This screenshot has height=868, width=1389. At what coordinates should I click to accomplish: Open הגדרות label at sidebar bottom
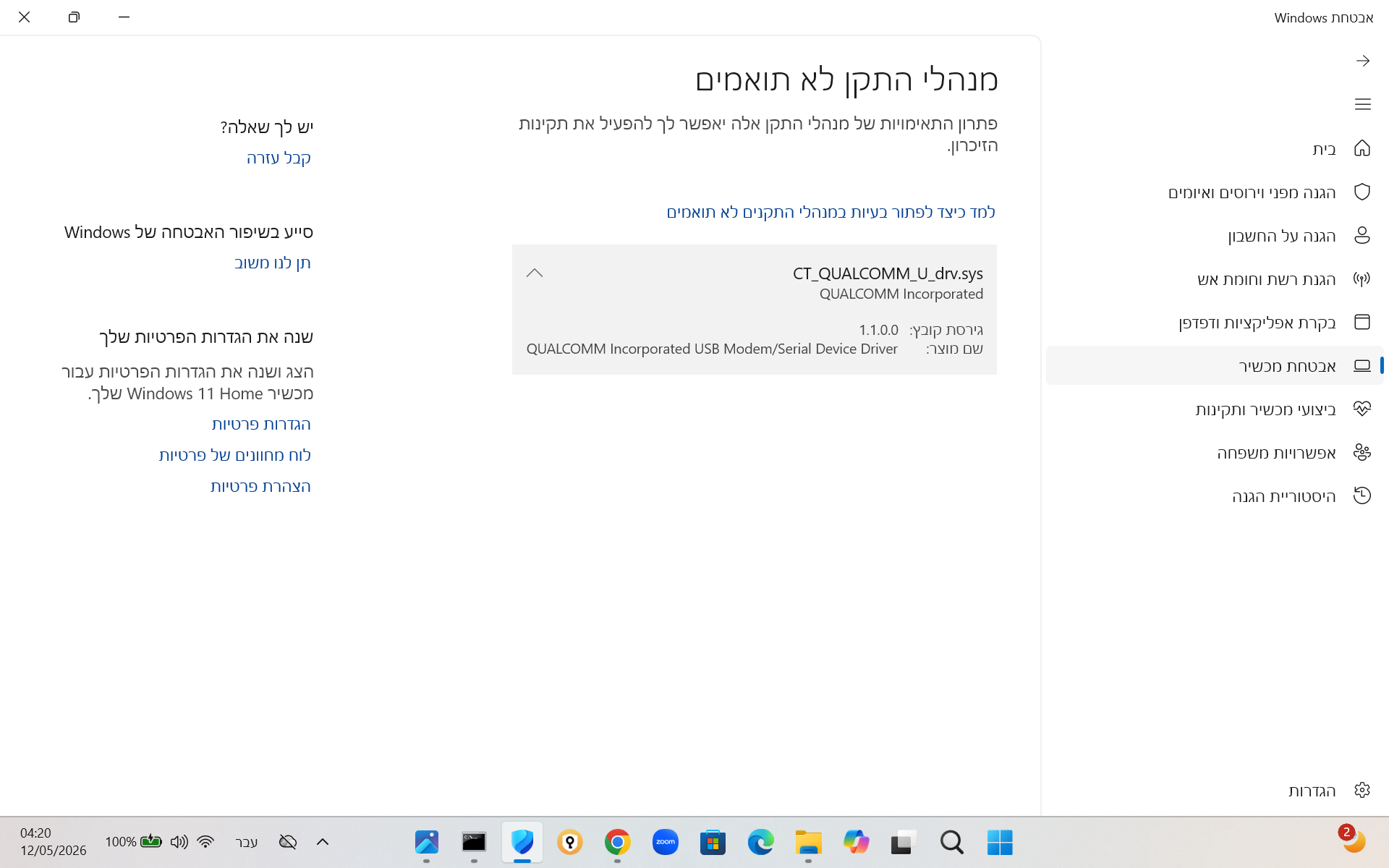[x=1312, y=791]
